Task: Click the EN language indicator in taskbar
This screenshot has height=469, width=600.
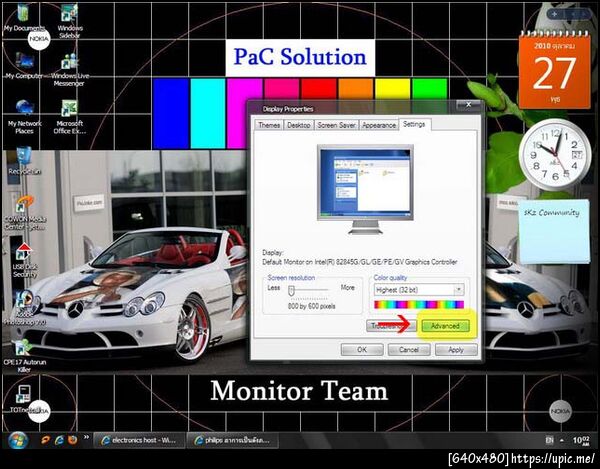Action: click(549, 441)
